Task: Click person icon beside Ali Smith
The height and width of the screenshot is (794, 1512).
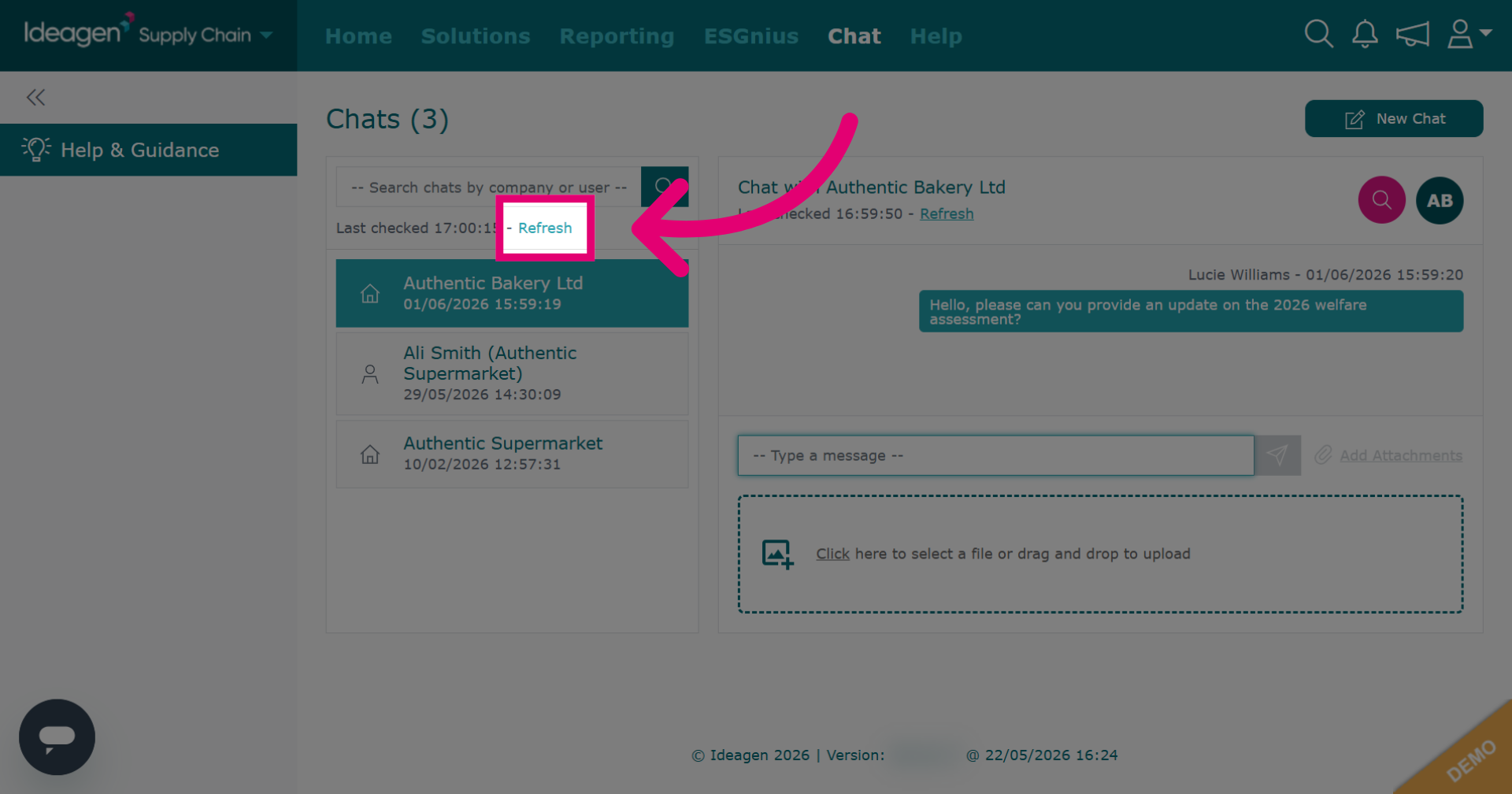Action: click(370, 373)
